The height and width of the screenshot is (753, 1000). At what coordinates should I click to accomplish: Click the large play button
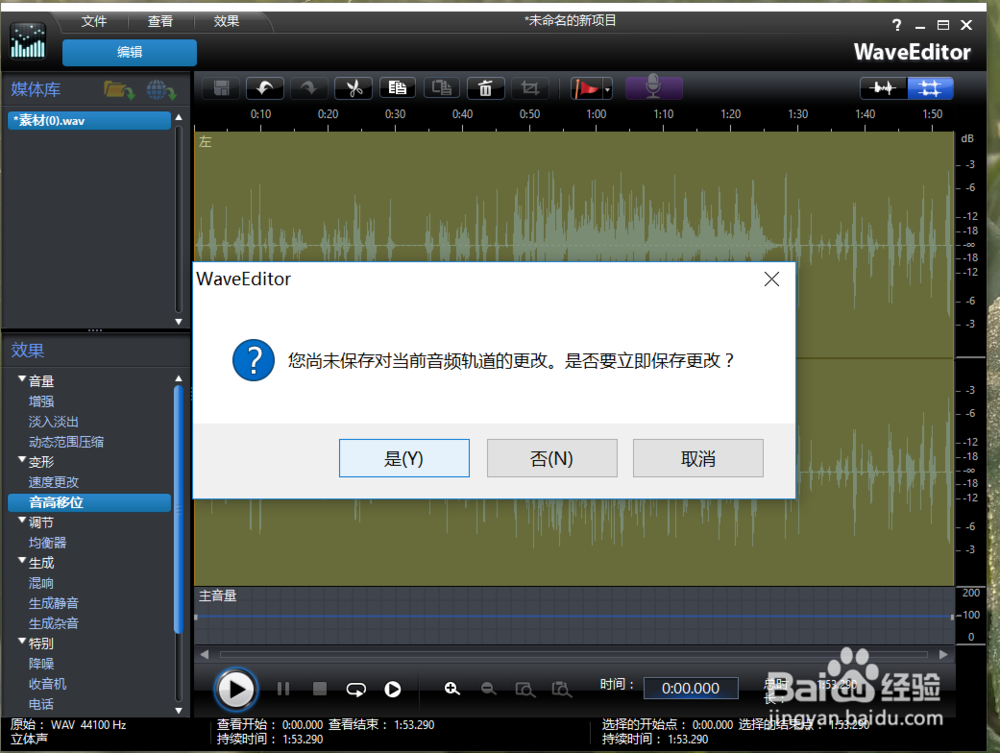point(236,689)
